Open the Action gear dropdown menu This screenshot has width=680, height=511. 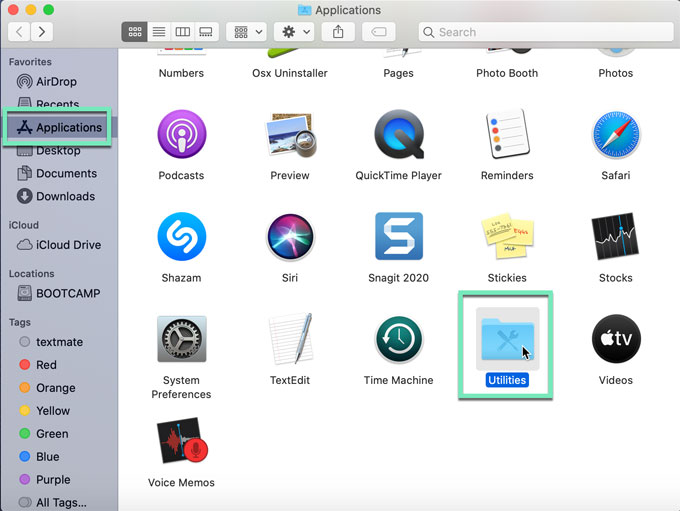coord(293,32)
